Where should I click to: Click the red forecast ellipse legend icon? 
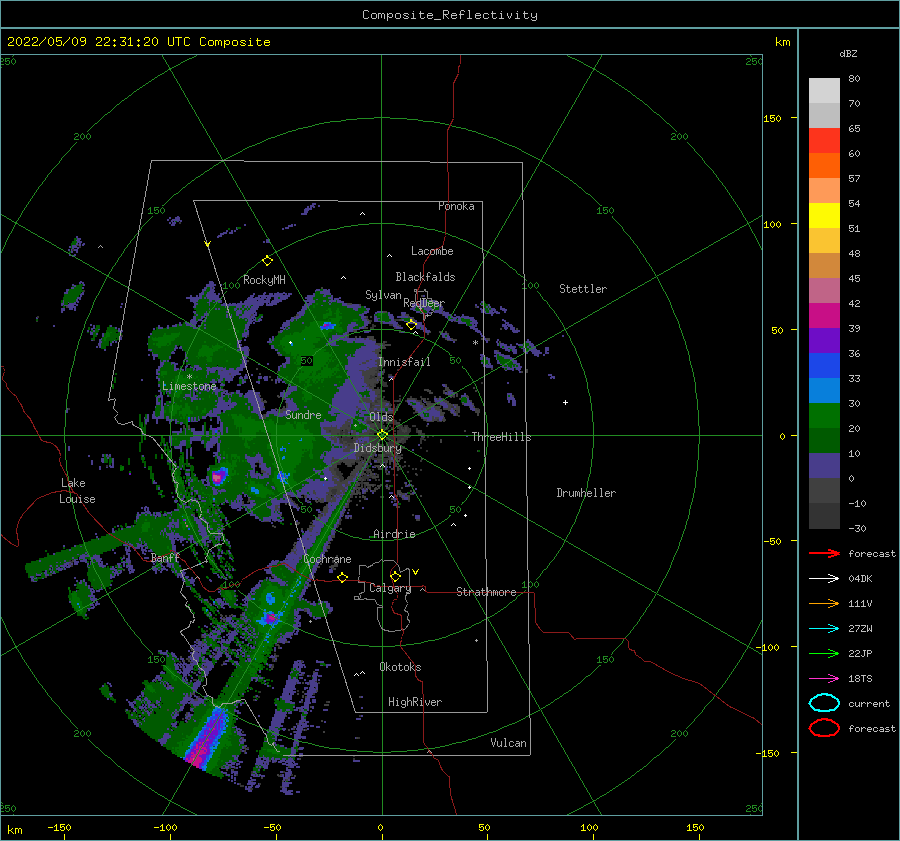point(824,728)
